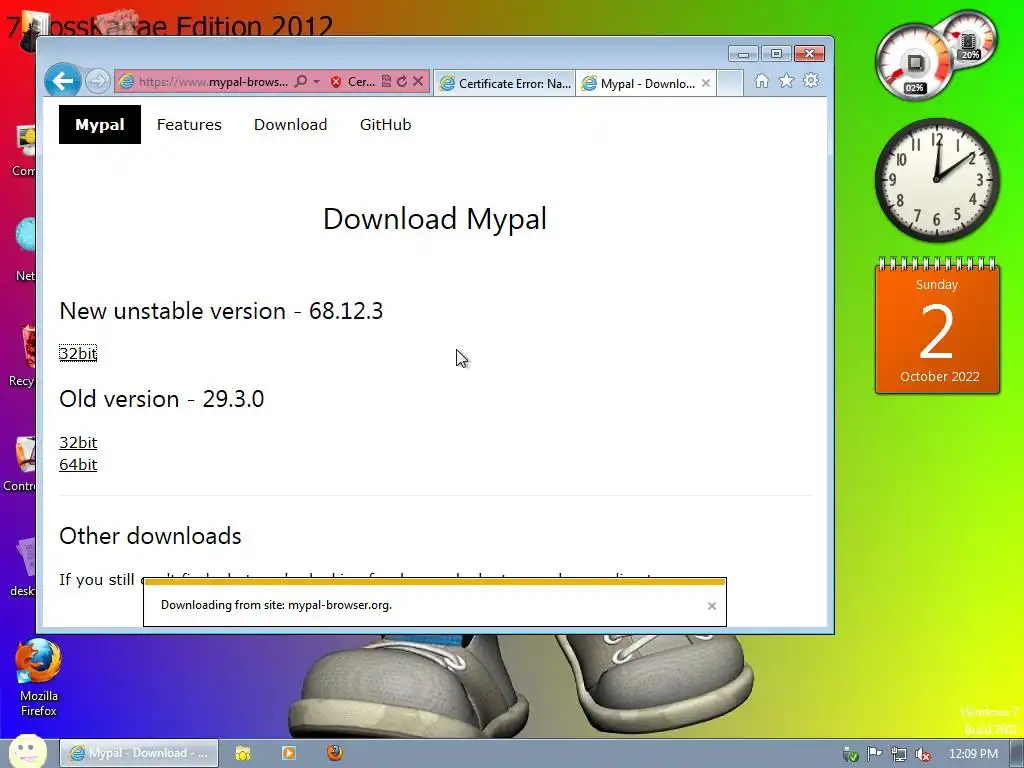Open Favorites with the star icon
The image size is (1024, 768).
[x=786, y=81]
